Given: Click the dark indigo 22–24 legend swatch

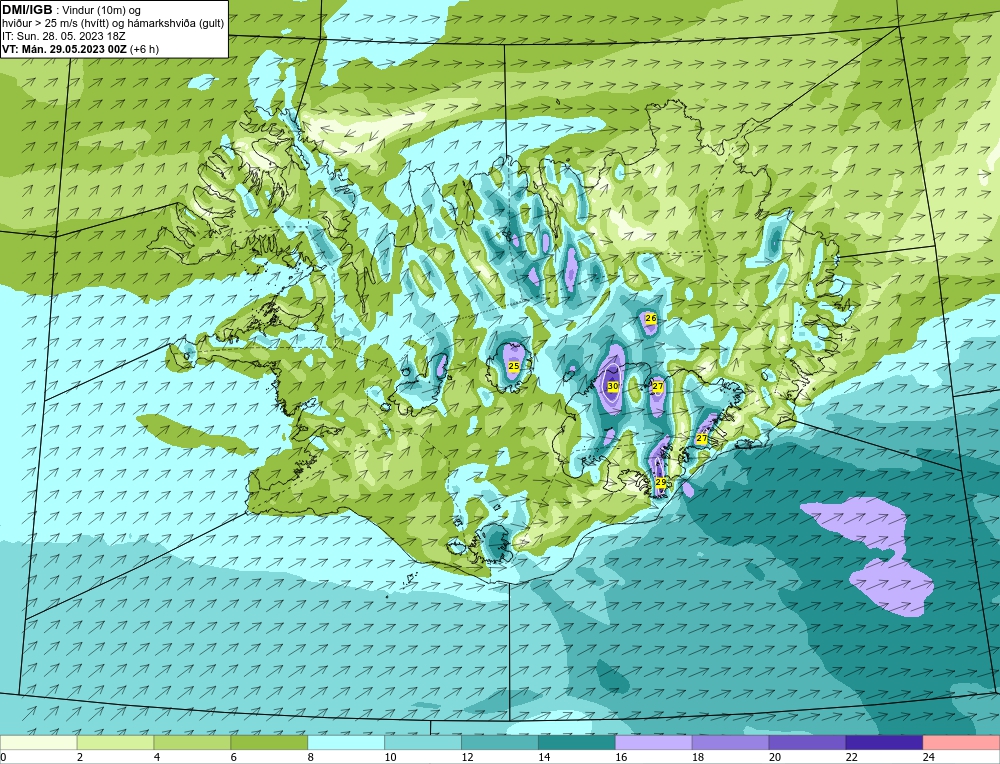Looking at the screenshot, I should (884, 743).
